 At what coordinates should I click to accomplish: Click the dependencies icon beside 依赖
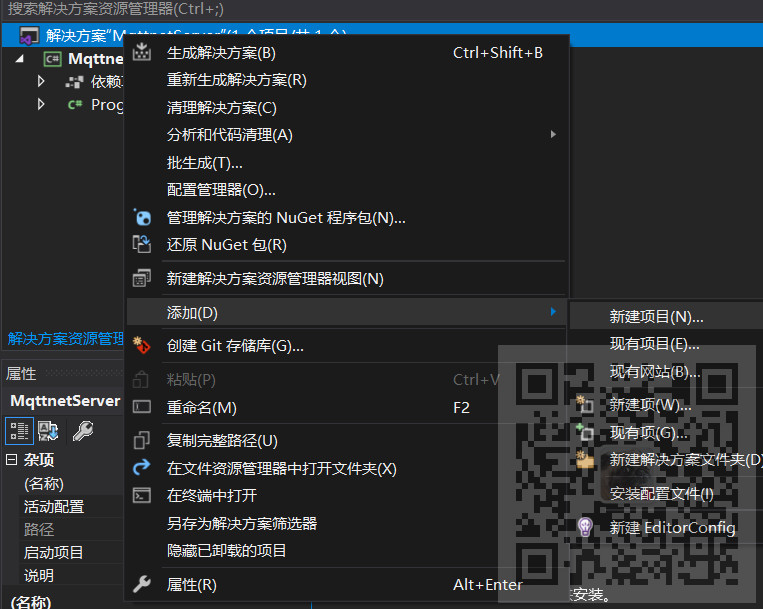[74, 82]
